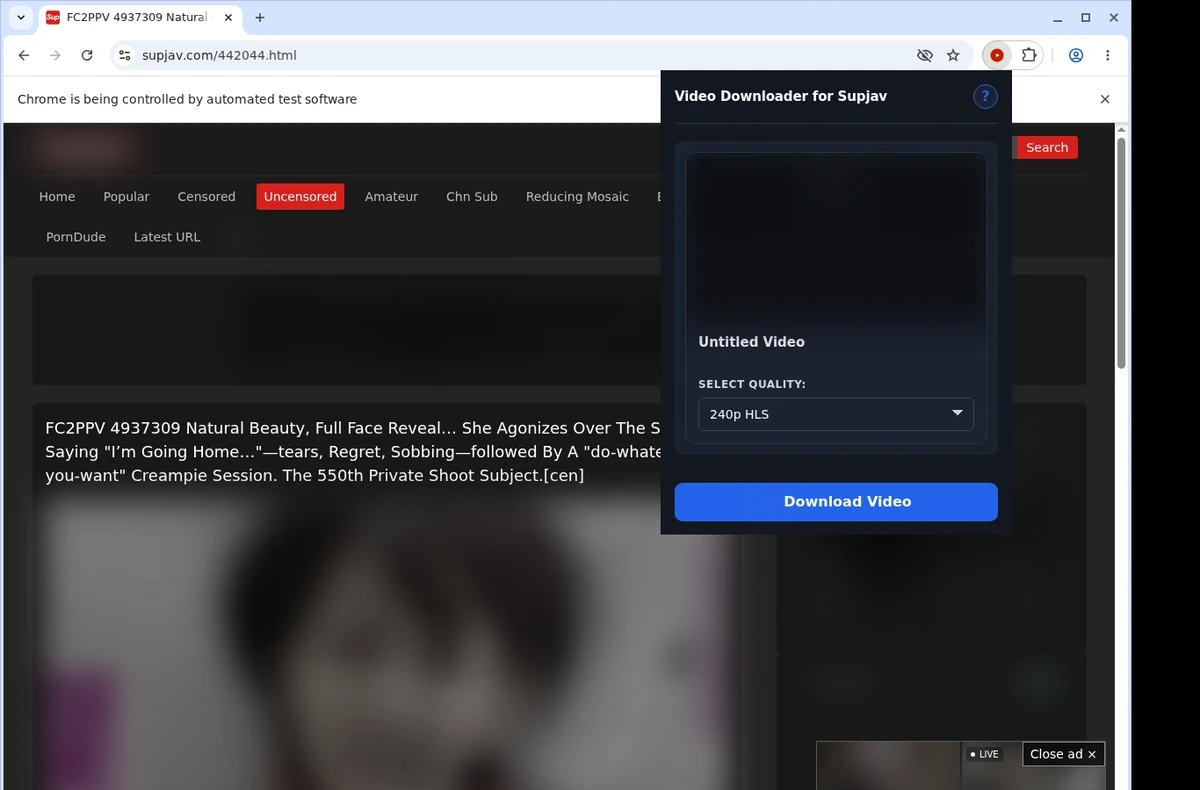View site information icon

coord(123,56)
